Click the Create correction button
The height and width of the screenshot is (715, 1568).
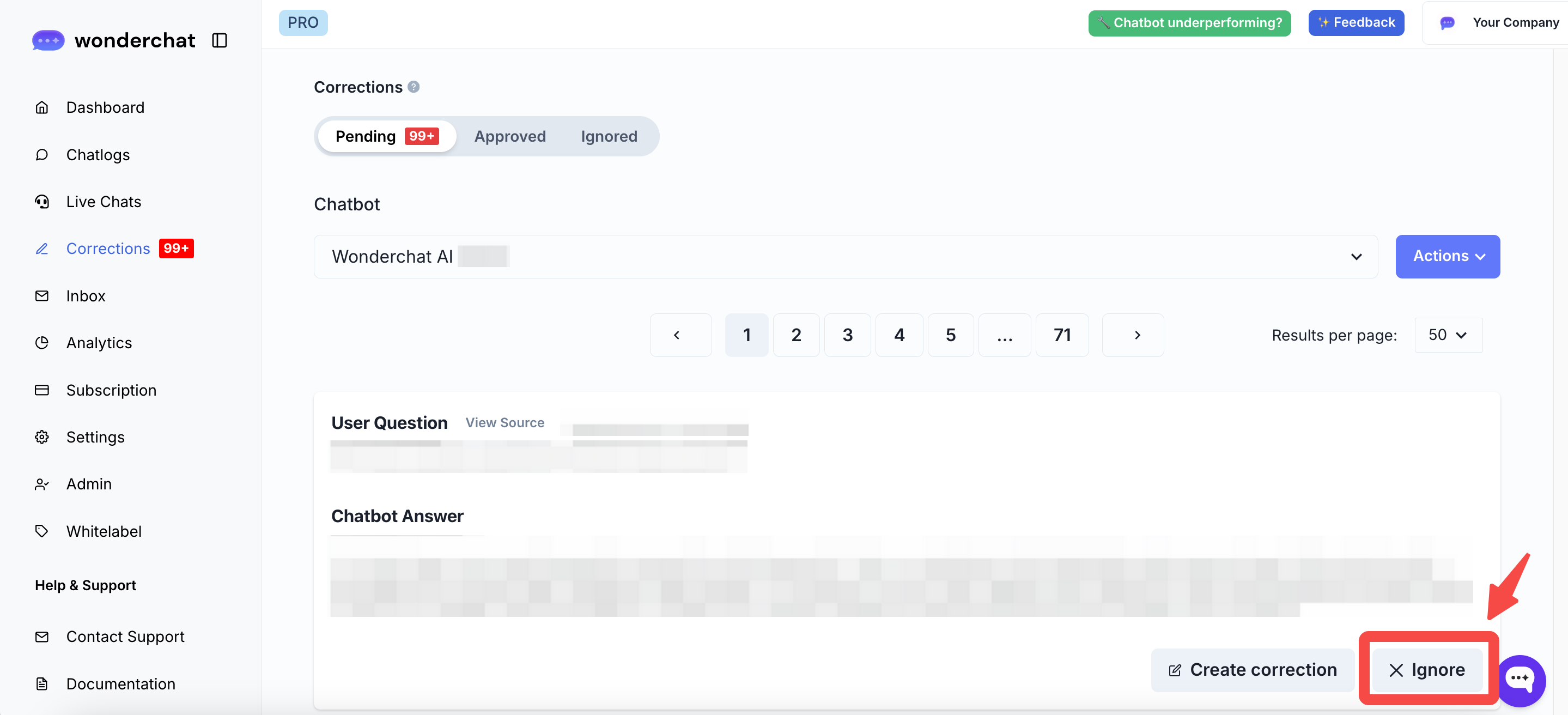[x=1252, y=670]
